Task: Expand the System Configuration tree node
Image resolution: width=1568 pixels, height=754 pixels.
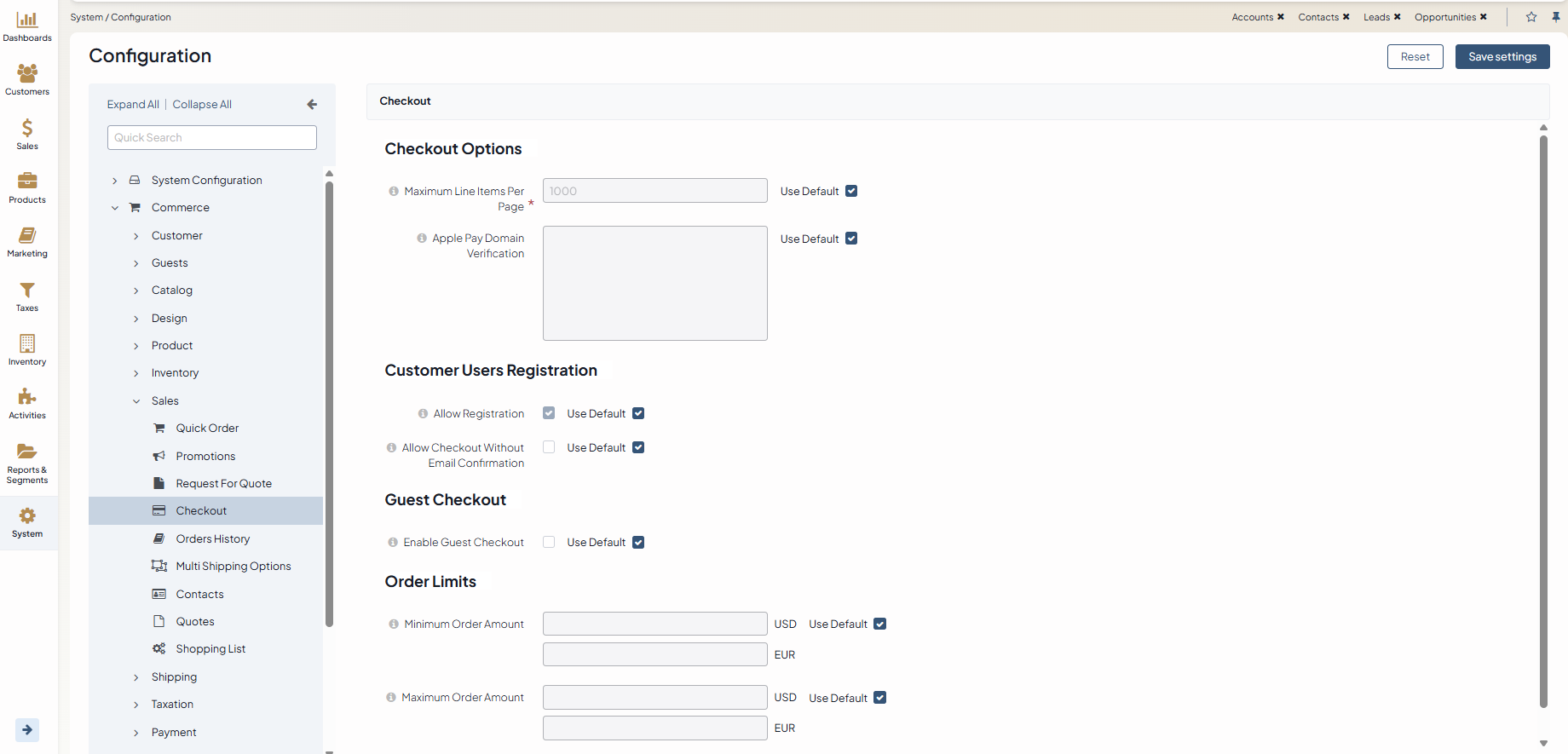Action: point(115,181)
